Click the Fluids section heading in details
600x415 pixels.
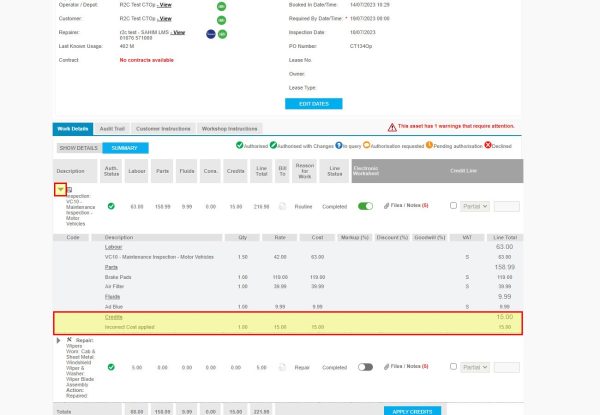[x=112, y=297]
